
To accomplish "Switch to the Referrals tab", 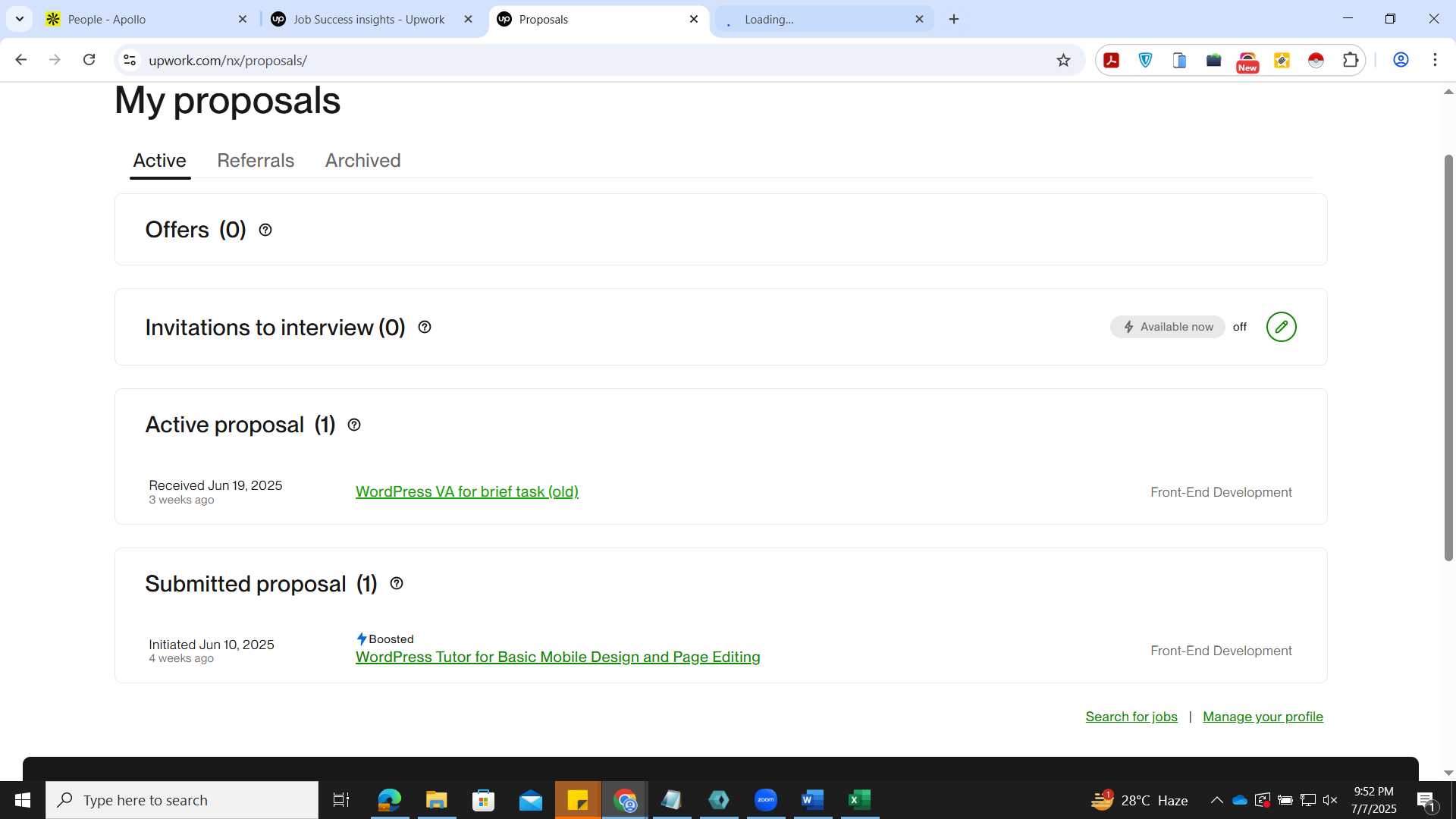I will pos(256,161).
